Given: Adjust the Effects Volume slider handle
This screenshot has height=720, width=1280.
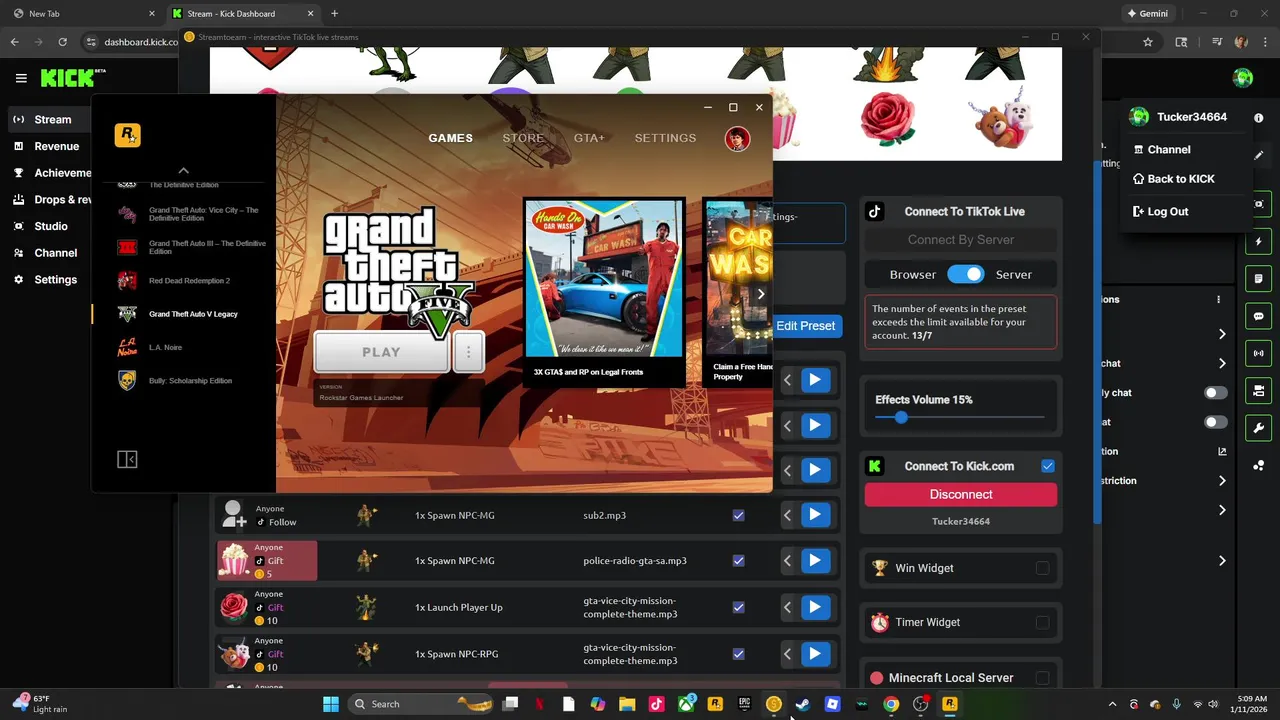Looking at the screenshot, I should click(901, 417).
